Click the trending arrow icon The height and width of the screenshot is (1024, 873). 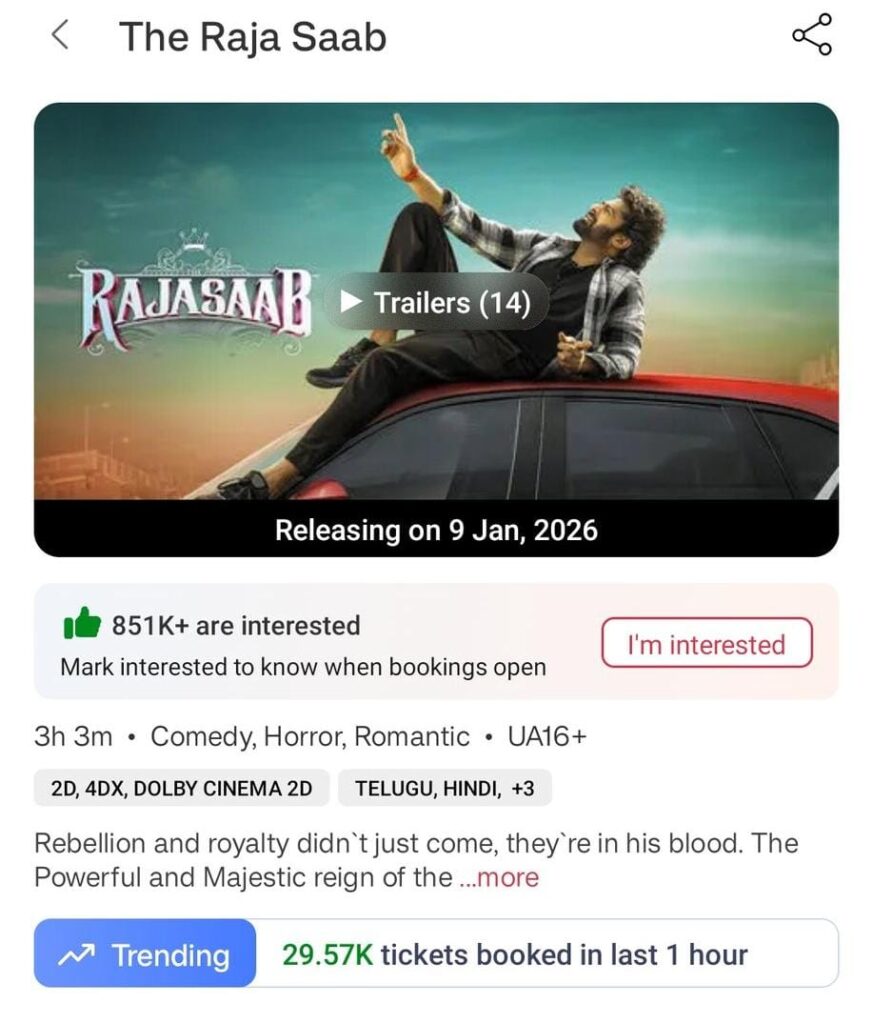pos(77,955)
